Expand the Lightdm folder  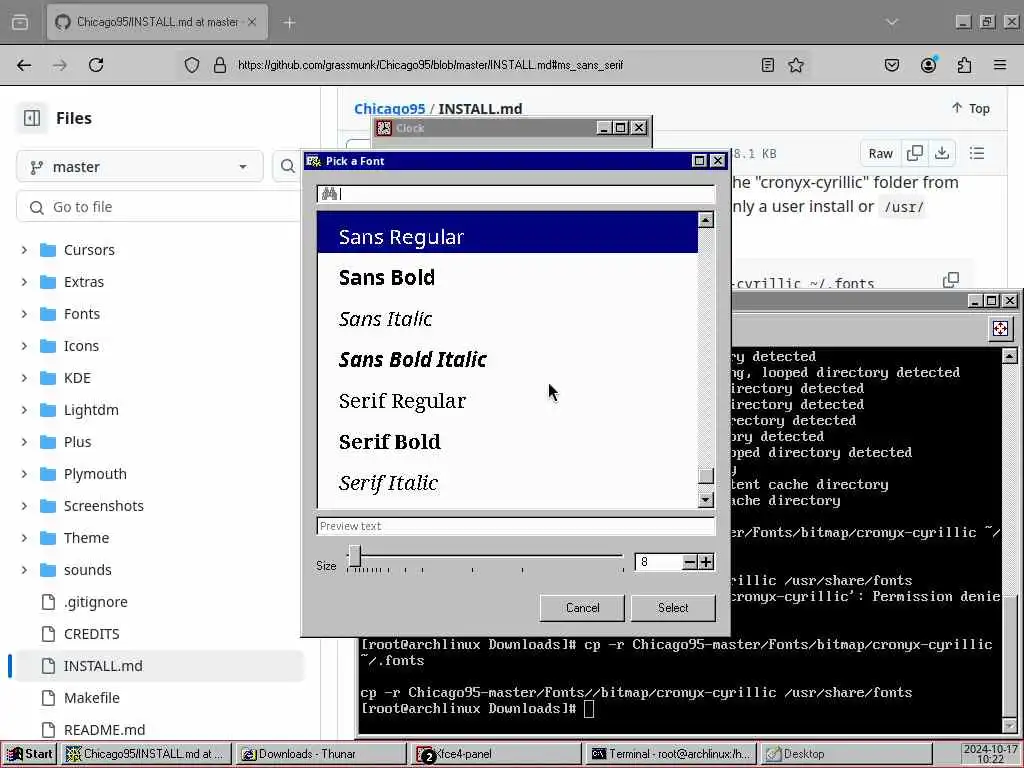click(x=24, y=410)
